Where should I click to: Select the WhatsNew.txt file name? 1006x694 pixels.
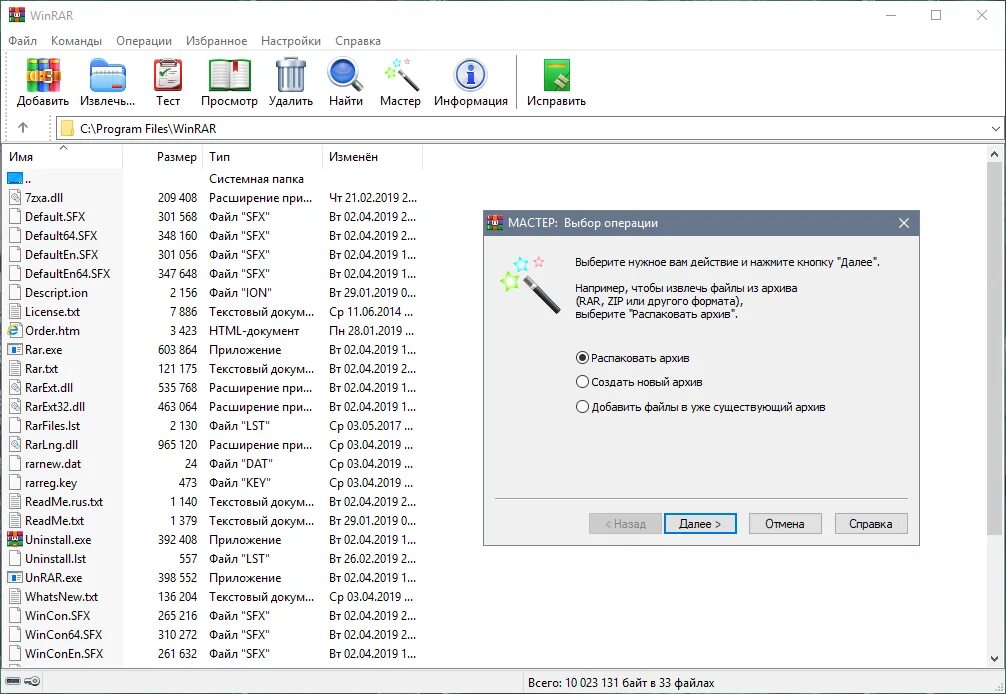click(62, 597)
